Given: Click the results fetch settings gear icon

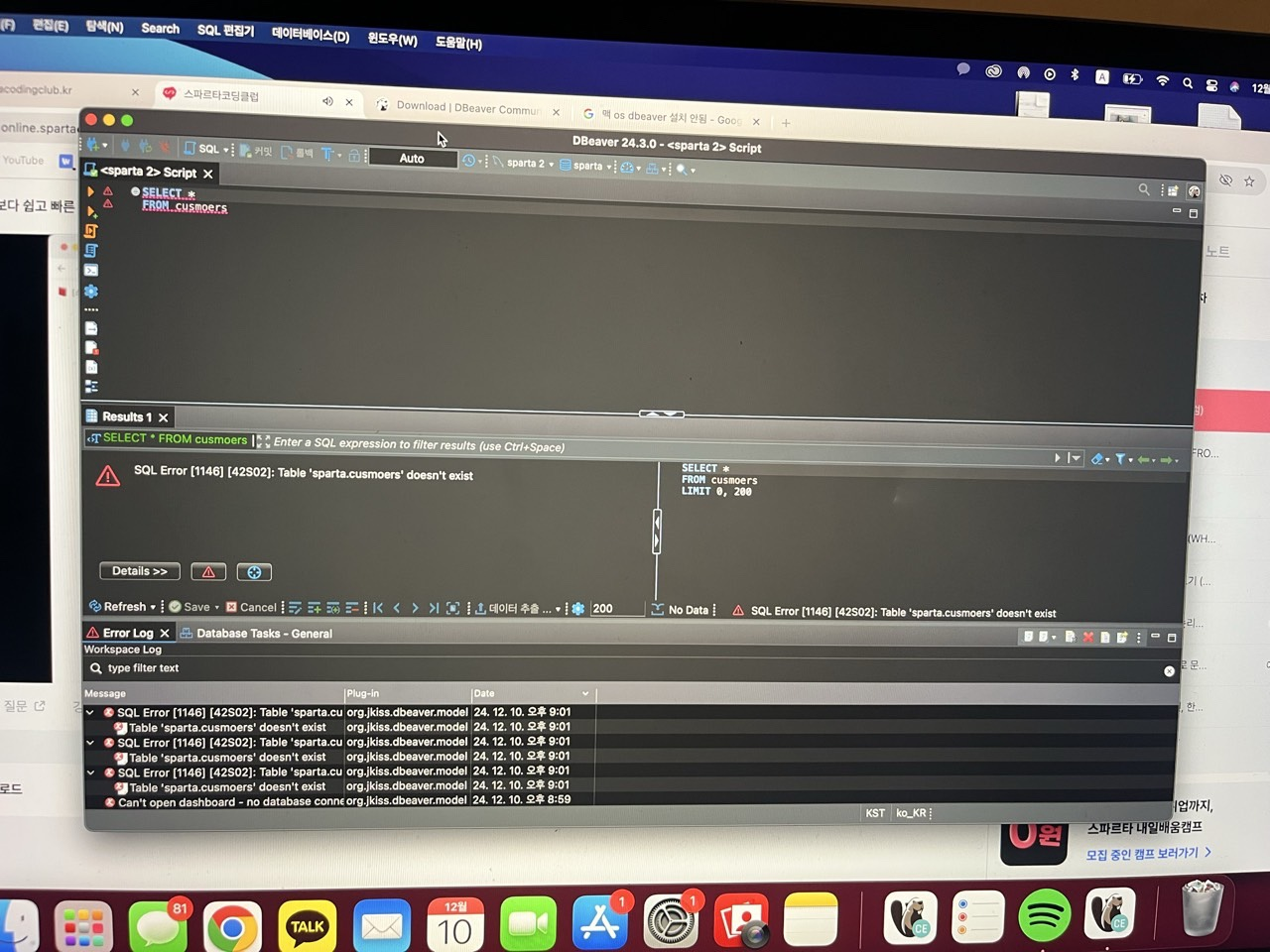Looking at the screenshot, I should pos(578,609).
